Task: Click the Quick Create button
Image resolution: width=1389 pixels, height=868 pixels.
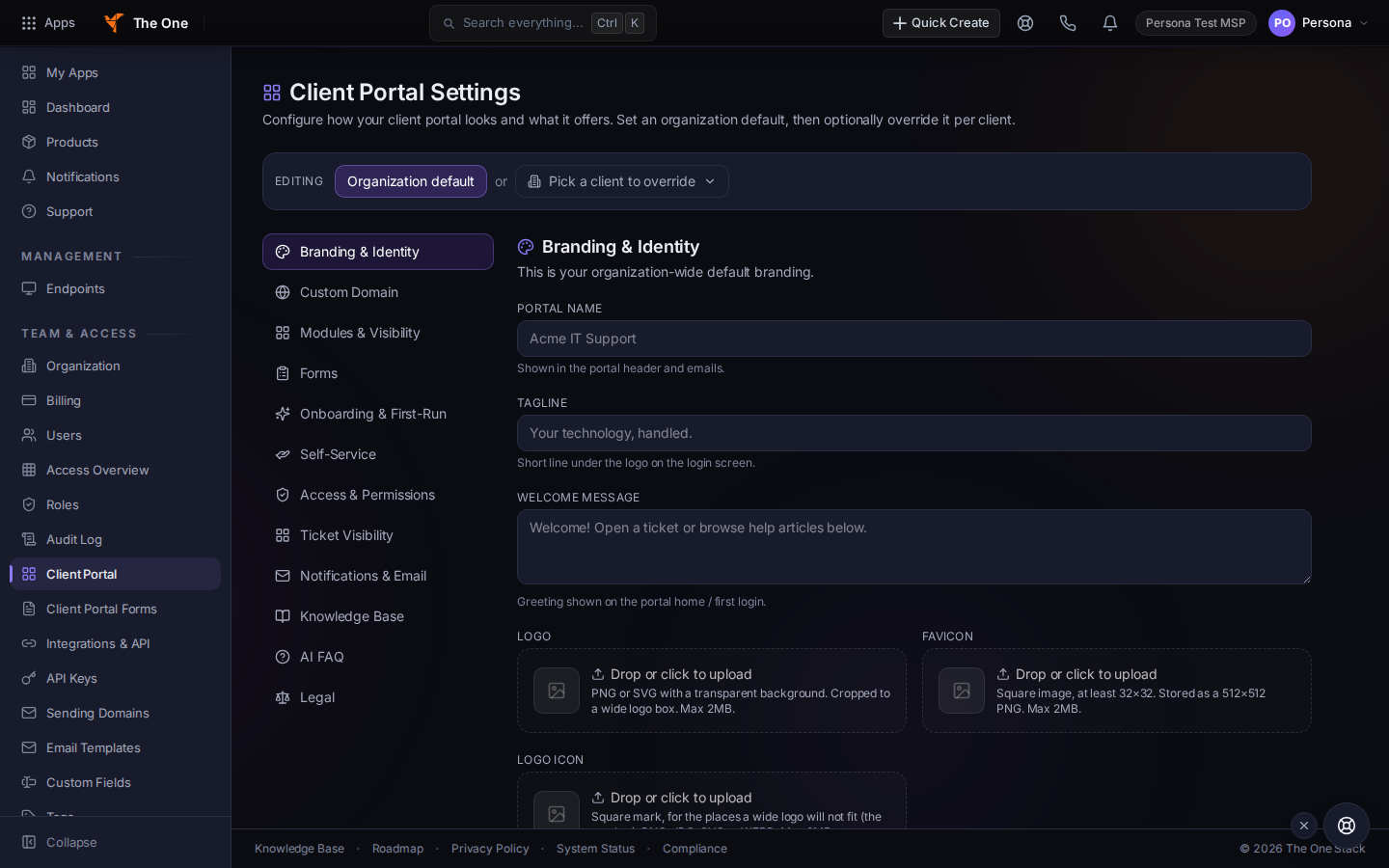Action: (941, 23)
